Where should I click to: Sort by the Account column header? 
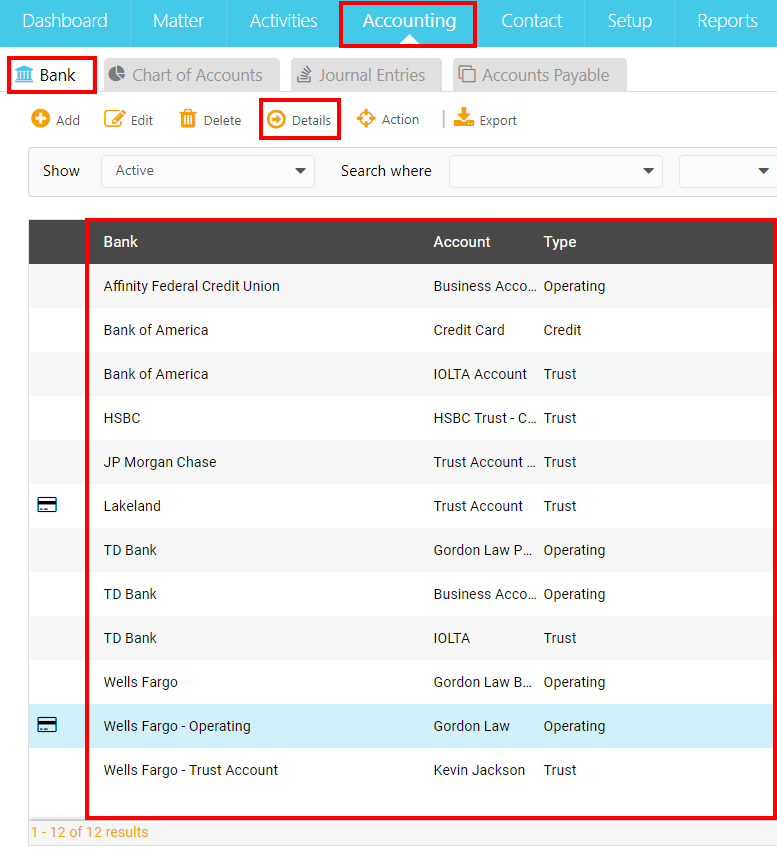(461, 242)
